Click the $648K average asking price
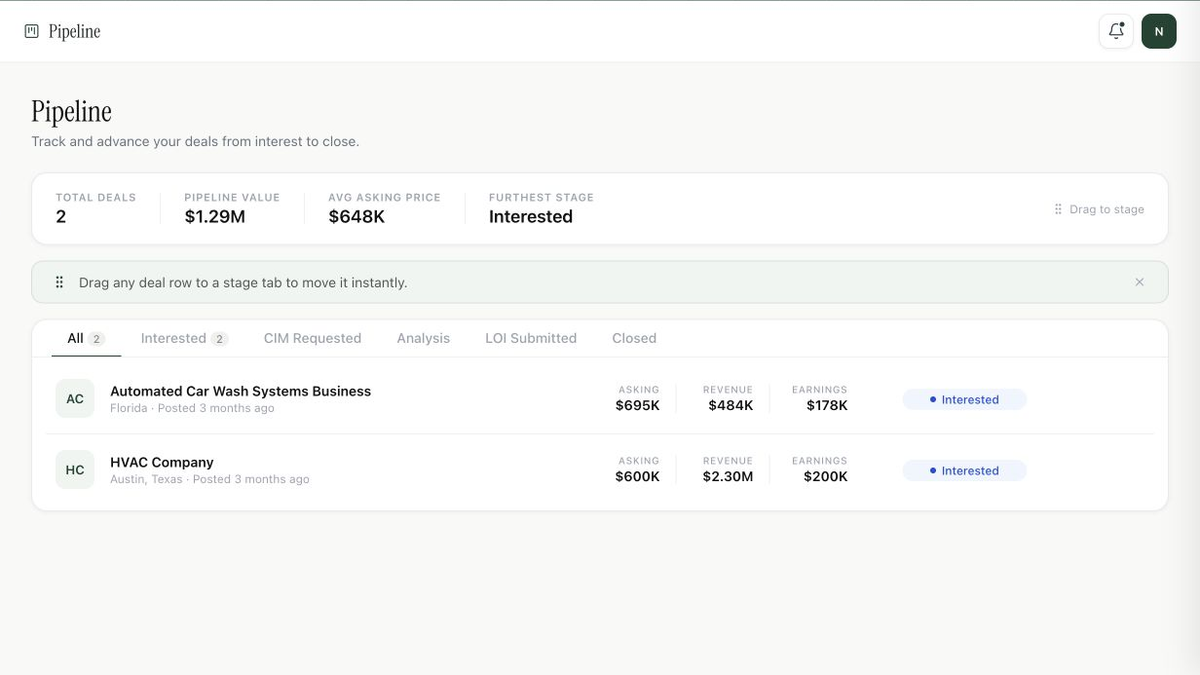This screenshot has height=675, width=1200. (356, 216)
